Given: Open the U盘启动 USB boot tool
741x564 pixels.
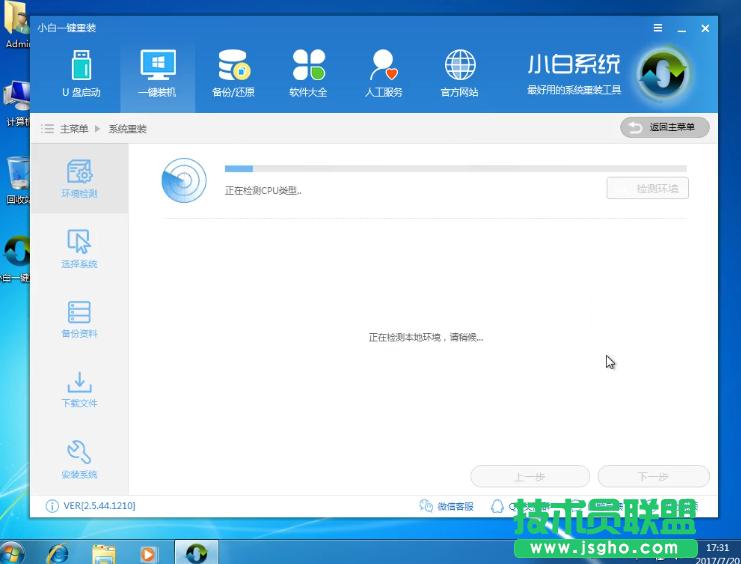Looking at the screenshot, I should coord(81,75).
